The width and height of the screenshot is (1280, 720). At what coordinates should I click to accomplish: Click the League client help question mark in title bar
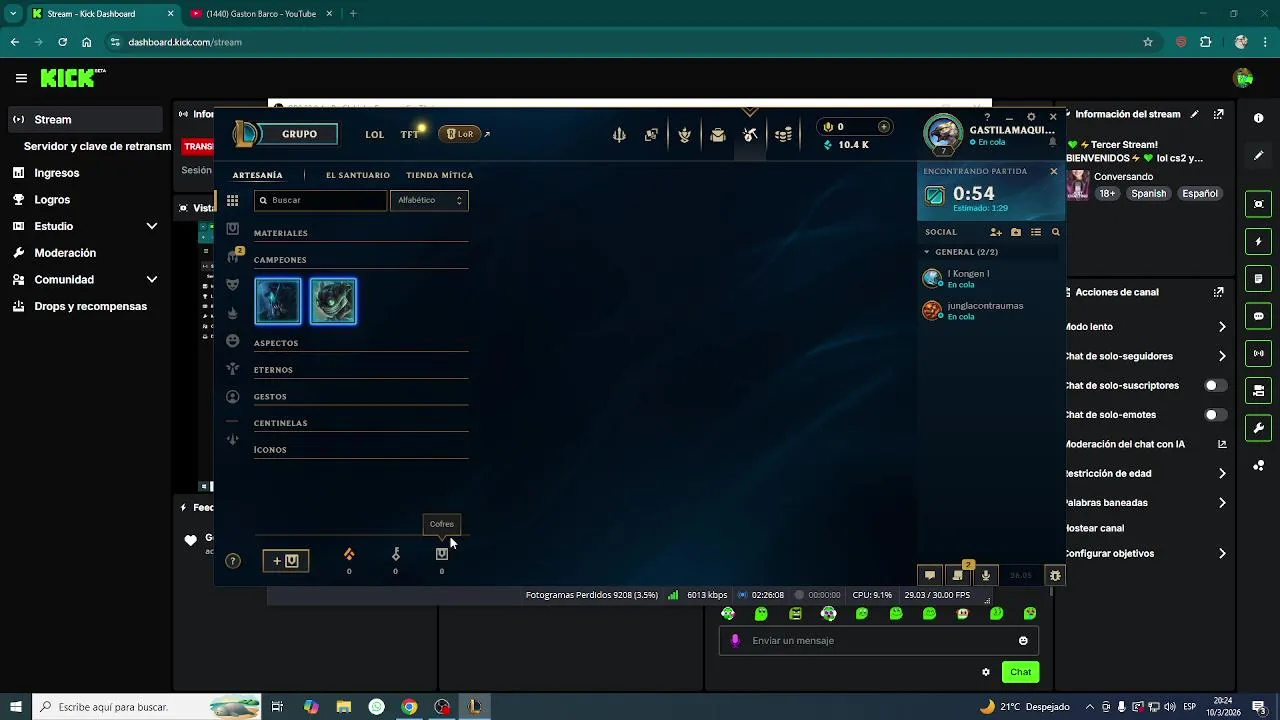[x=987, y=117]
